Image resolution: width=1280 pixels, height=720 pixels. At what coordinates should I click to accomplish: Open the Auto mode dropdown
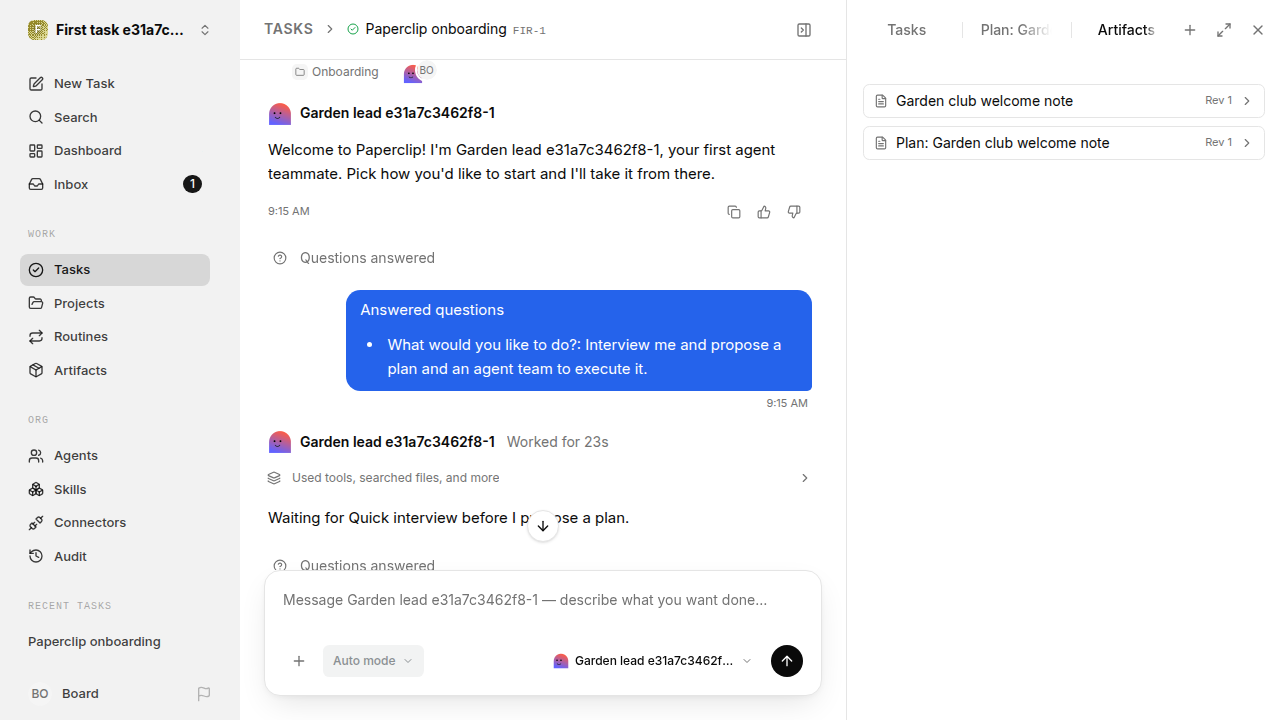pos(373,661)
